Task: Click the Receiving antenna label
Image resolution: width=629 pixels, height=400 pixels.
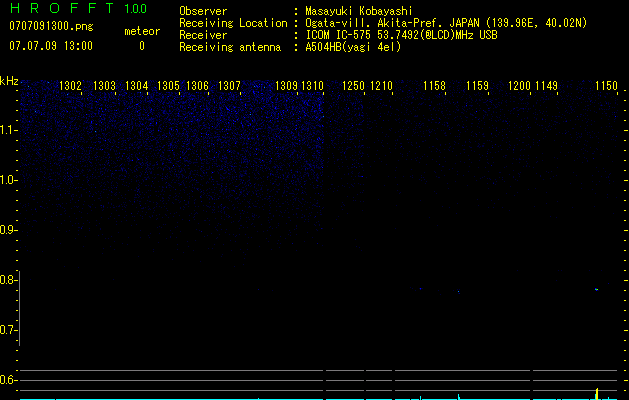Action: 230,47
